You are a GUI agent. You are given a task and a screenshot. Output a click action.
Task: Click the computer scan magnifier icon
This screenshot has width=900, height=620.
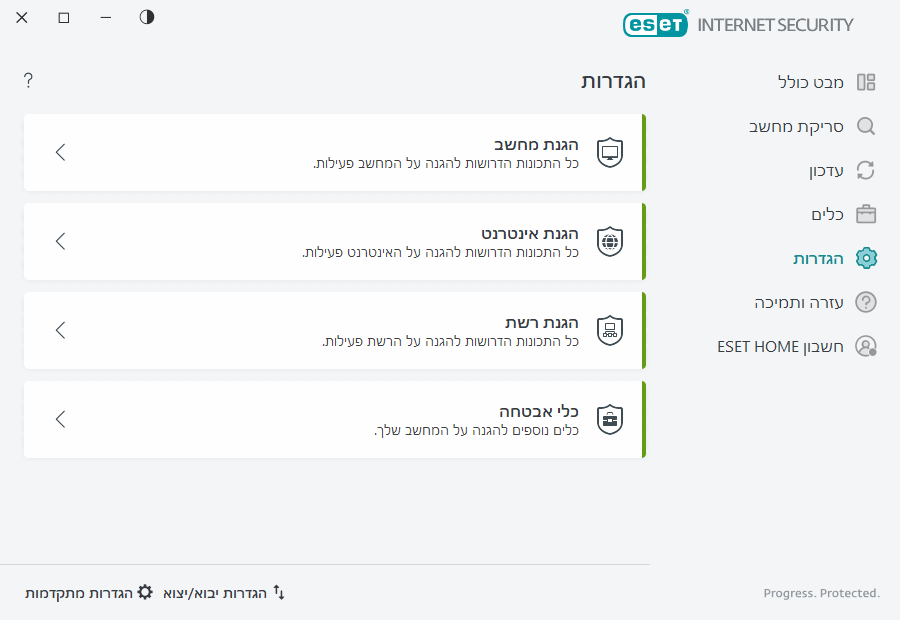[866, 127]
